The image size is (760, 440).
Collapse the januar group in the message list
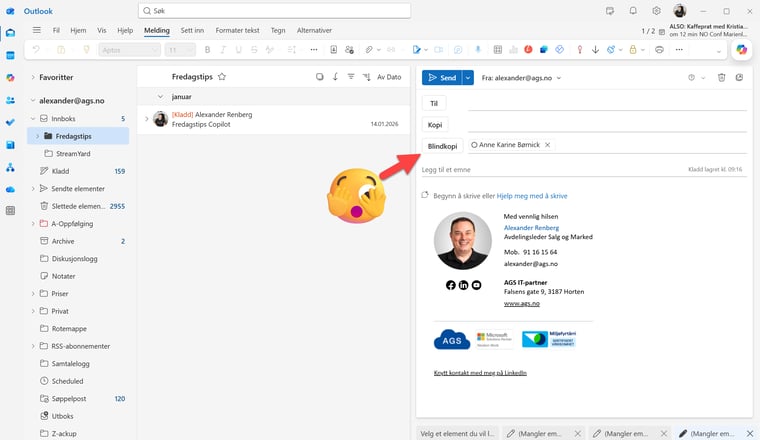[x=160, y=97]
